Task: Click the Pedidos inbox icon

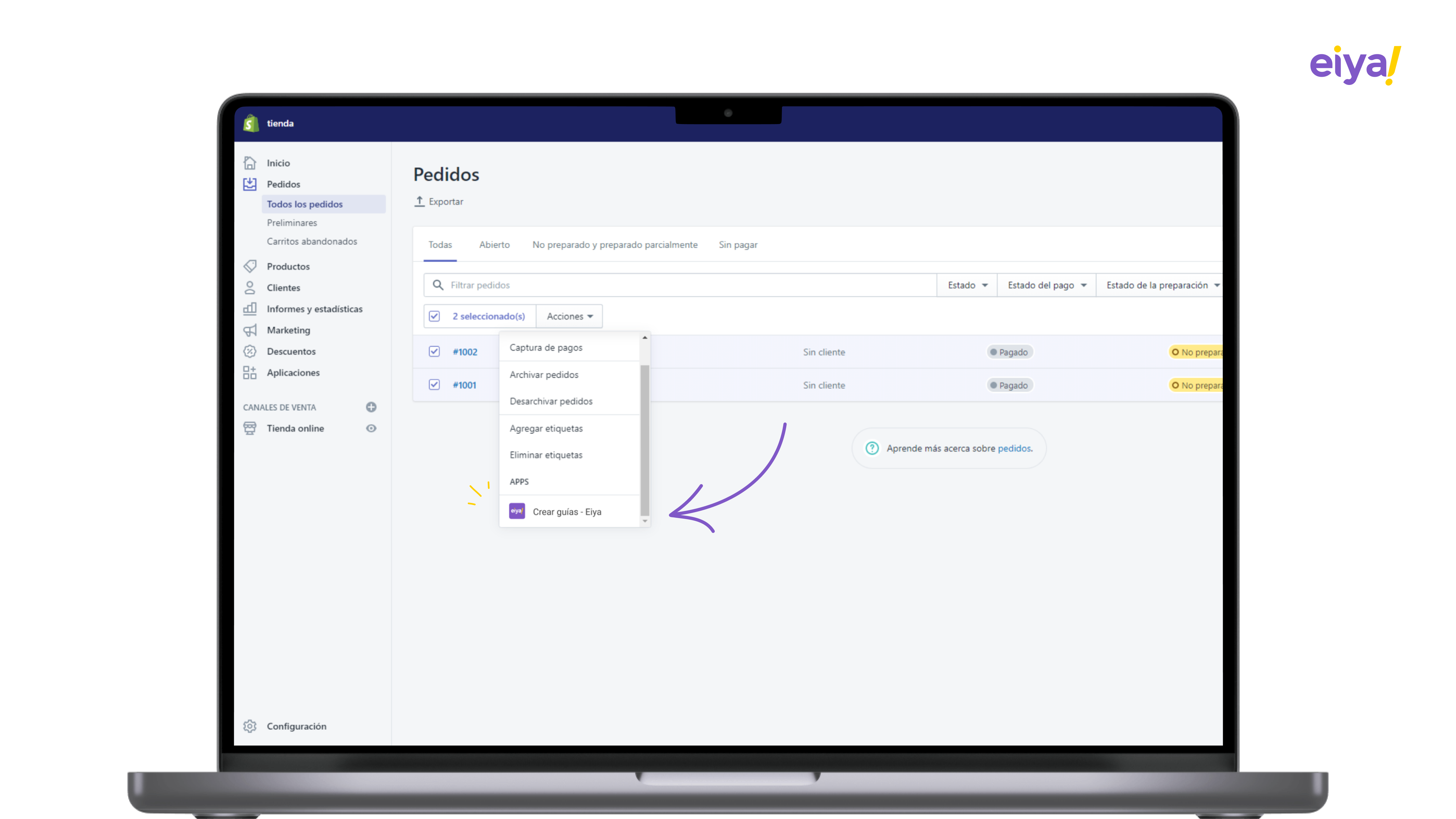Action: pos(250,184)
